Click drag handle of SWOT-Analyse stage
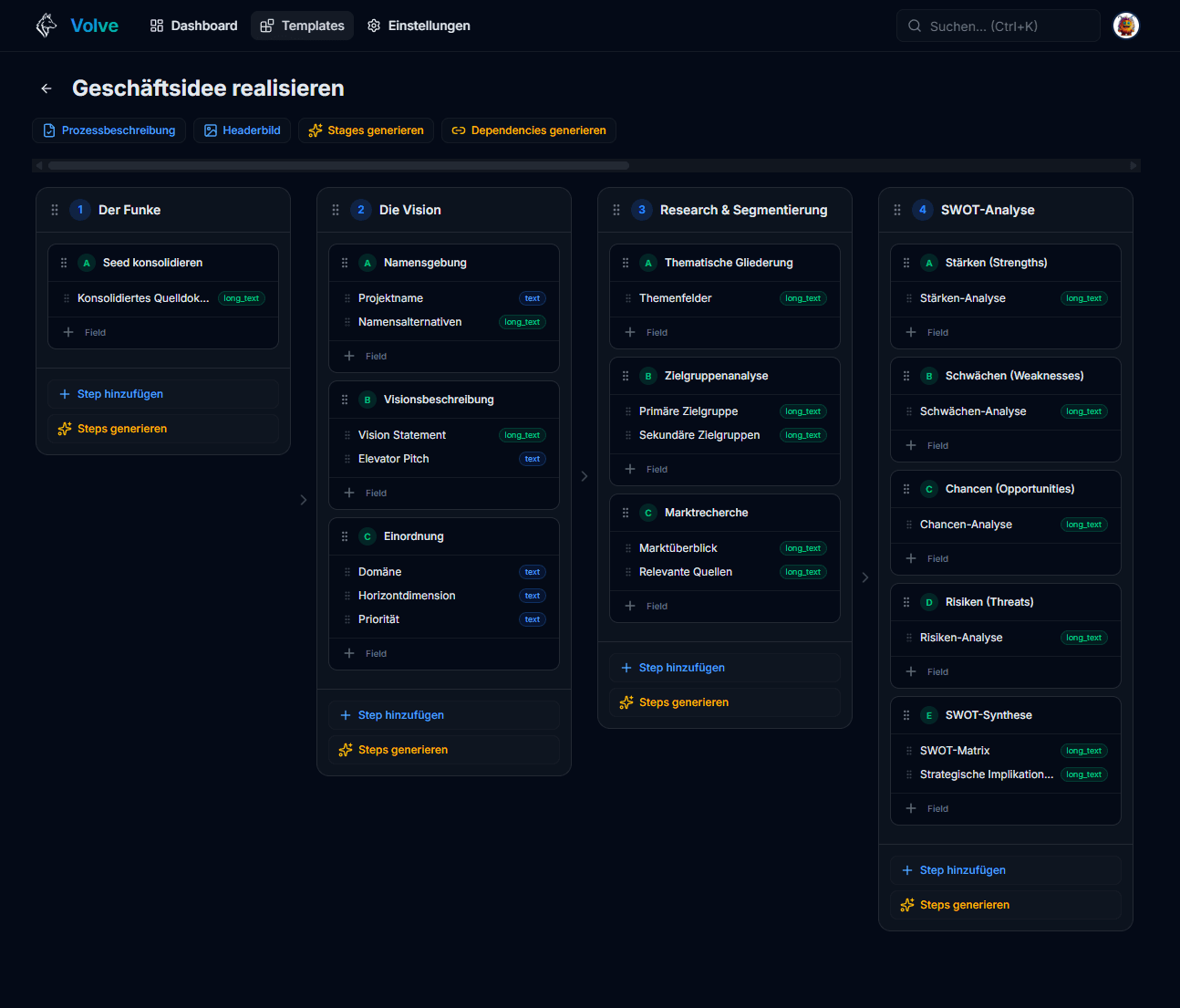 click(x=897, y=210)
